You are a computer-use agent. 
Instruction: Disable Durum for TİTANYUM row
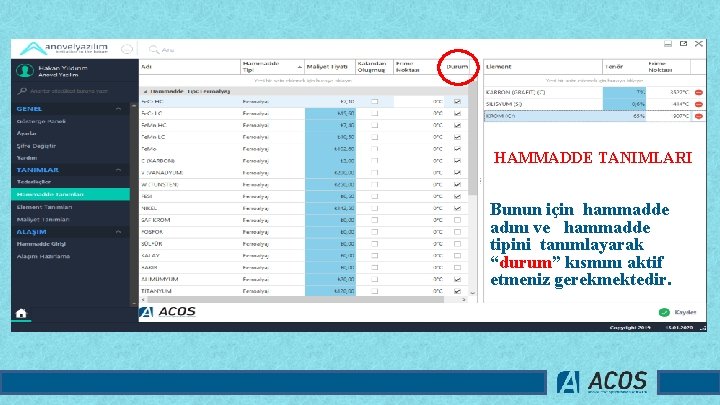pos(457,291)
